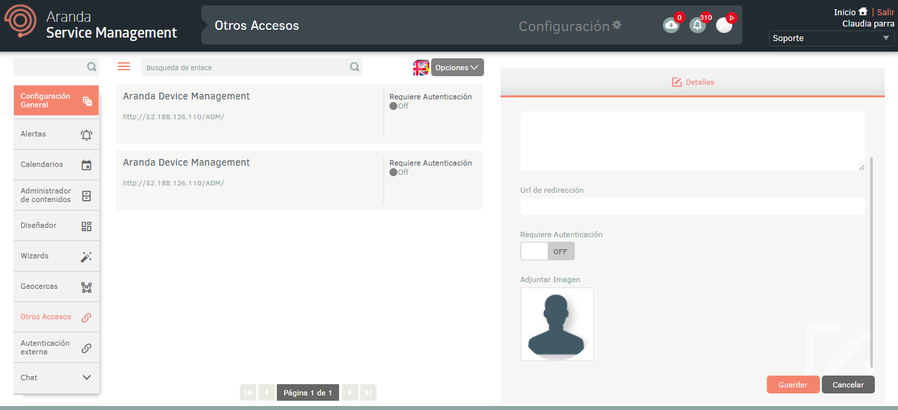Click the Autenticación externa link icon
The height and width of the screenshot is (410, 898).
[86, 348]
